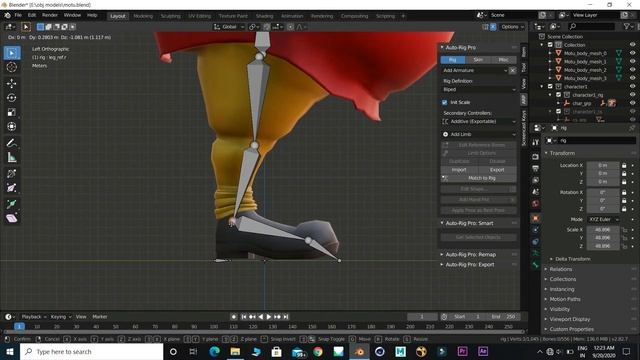
Task: Open Chrome from the taskbar
Action: [318, 351]
